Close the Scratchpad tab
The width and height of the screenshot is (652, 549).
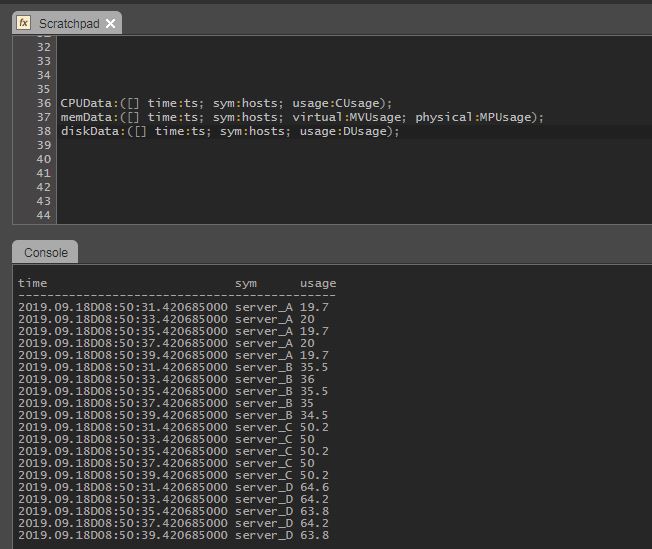click(111, 24)
